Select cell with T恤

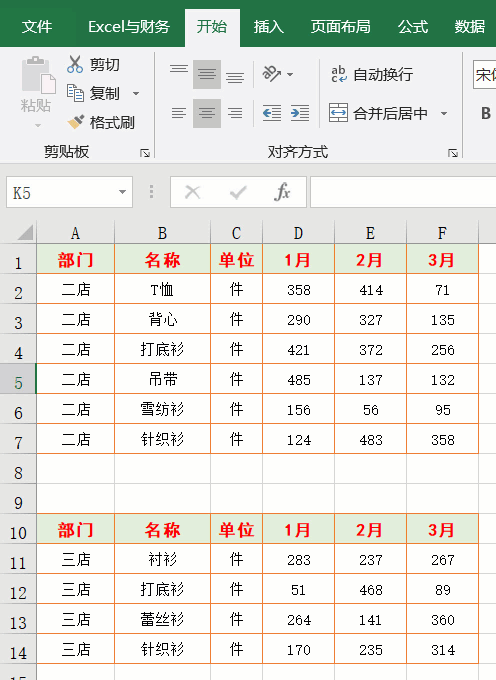tap(162, 289)
